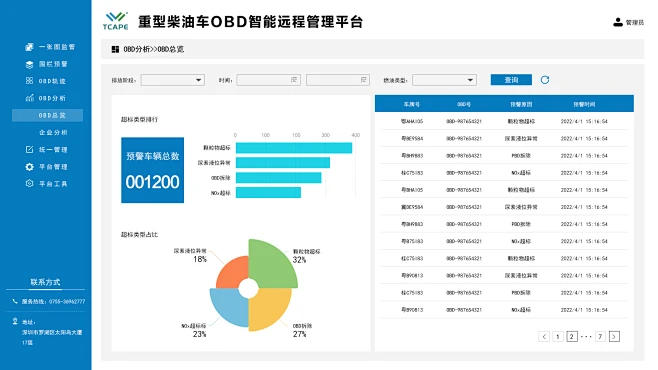658x370 pixels.
Task: Click the 超标类型排行 section title
Action: [x=139, y=120]
